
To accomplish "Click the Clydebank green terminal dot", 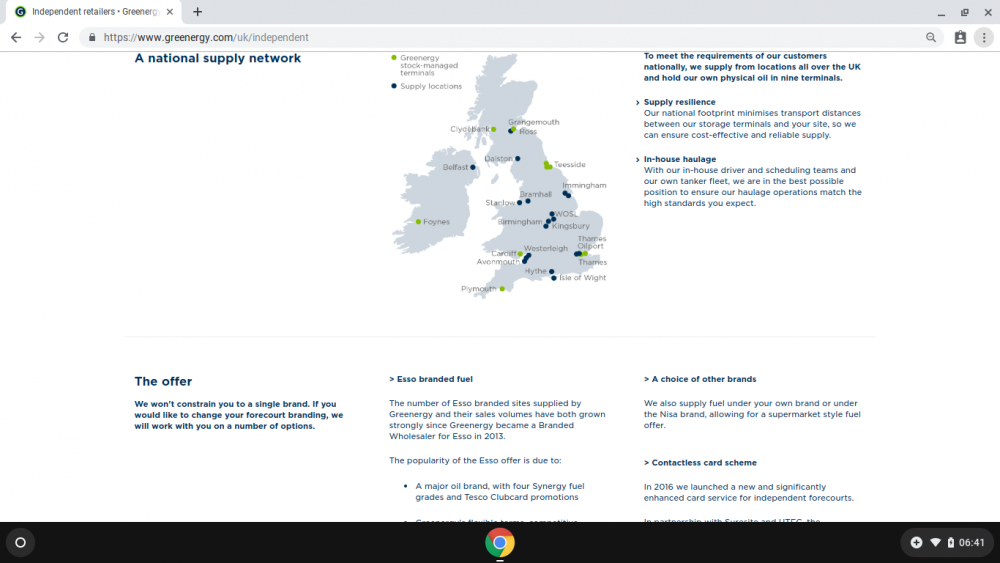I will click(493, 129).
